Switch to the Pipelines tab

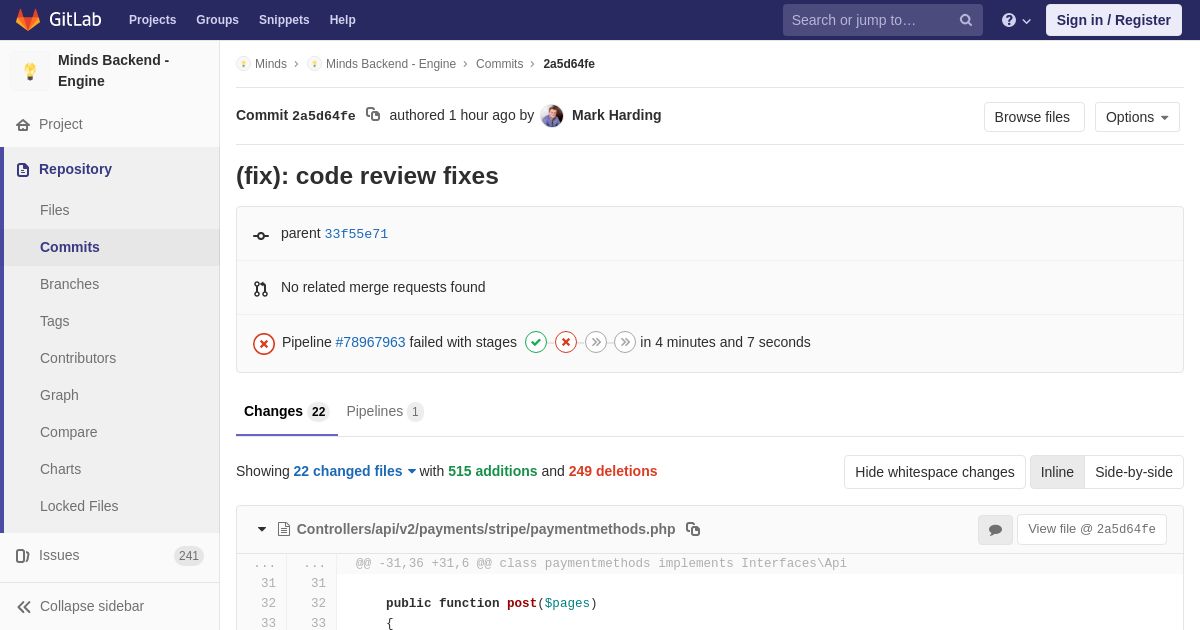pyautogui.click(x=384, y=411)
